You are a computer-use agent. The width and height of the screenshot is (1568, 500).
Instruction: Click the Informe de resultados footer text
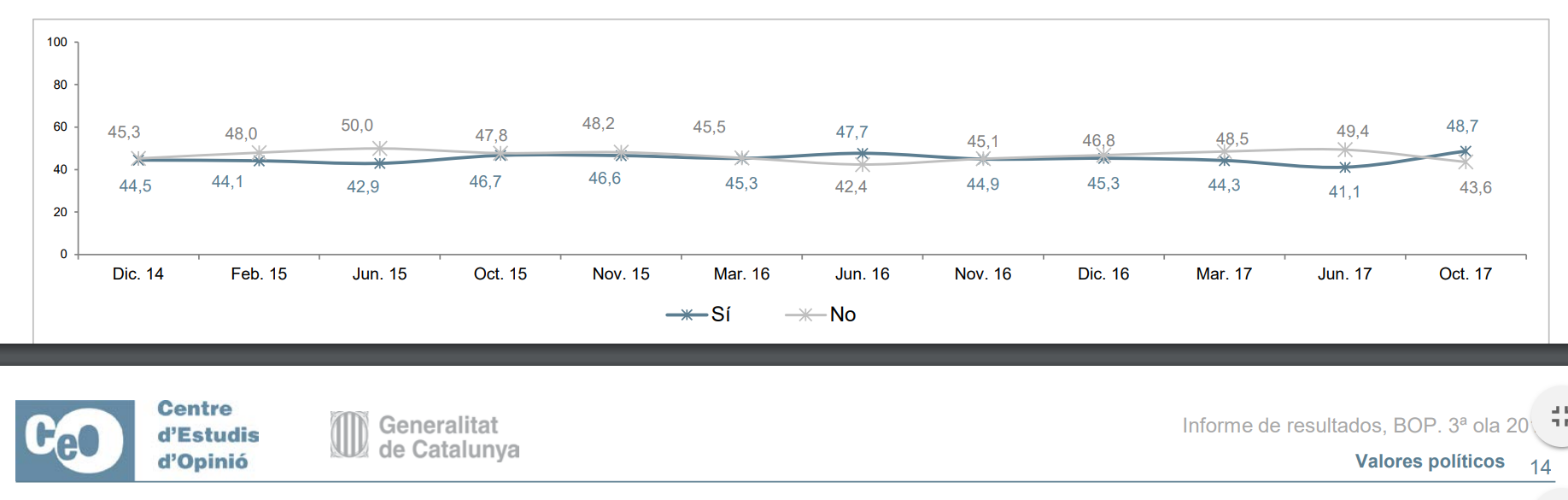1354,426
